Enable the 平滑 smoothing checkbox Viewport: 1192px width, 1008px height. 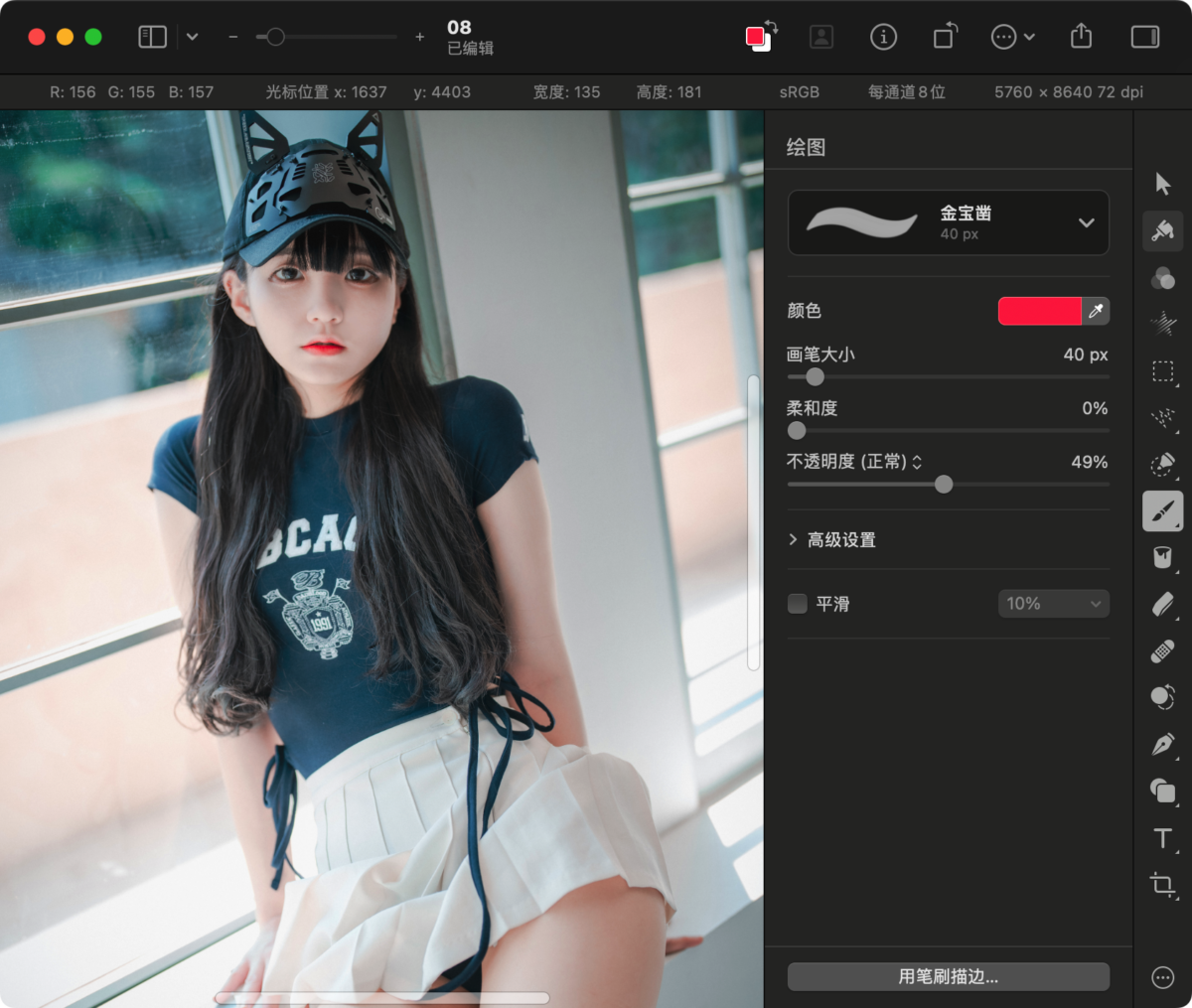tap(798, 604)
